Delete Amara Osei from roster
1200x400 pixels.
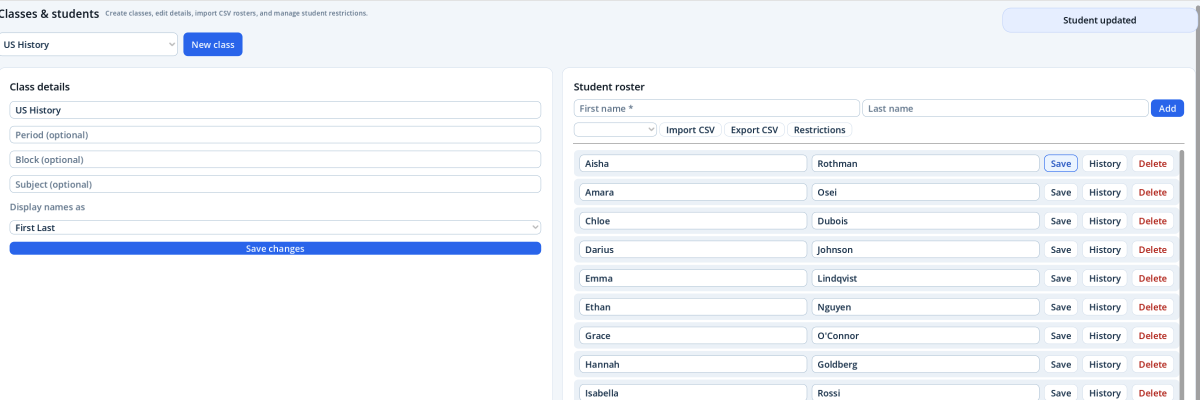[1153, 192]
